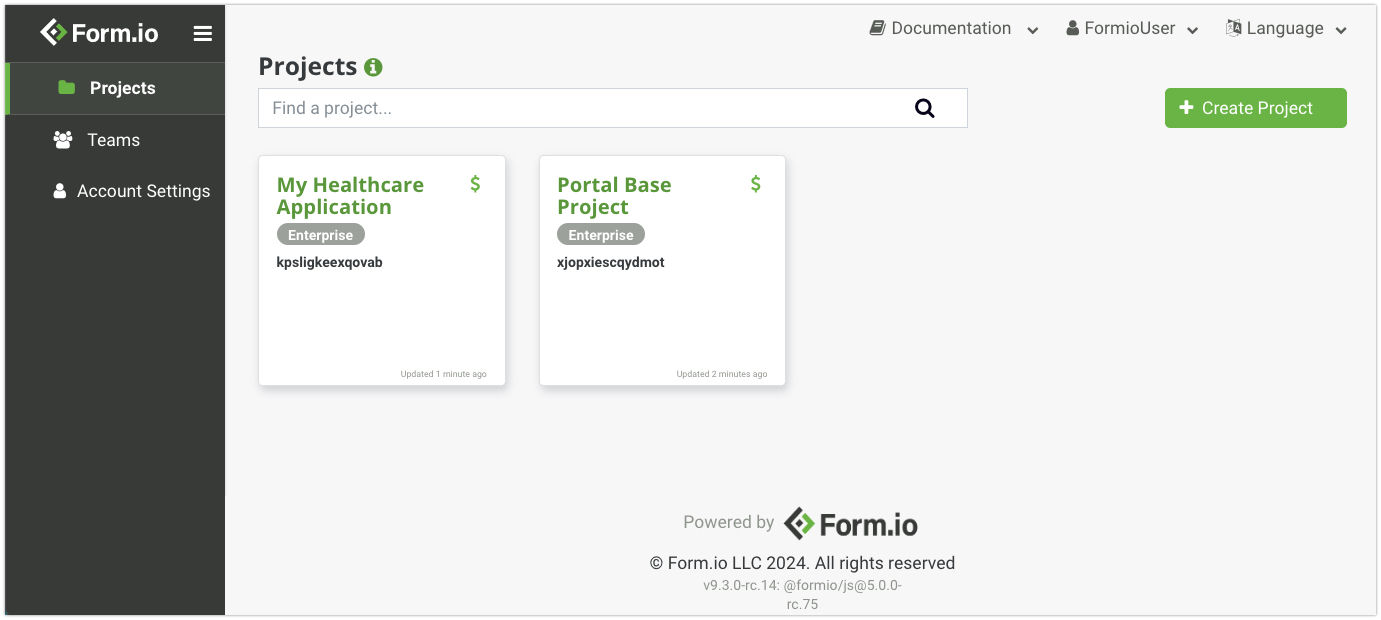
Task: Go to Teams in the sidebar
Action: pos(113,140)
